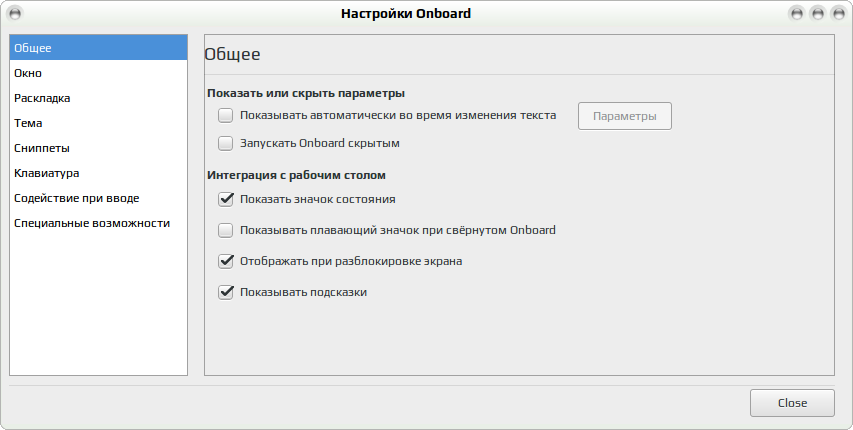The width and height of the screenshot is (853, 430).
Task: Click the Параметры button
Action: [x=625, y=116]
